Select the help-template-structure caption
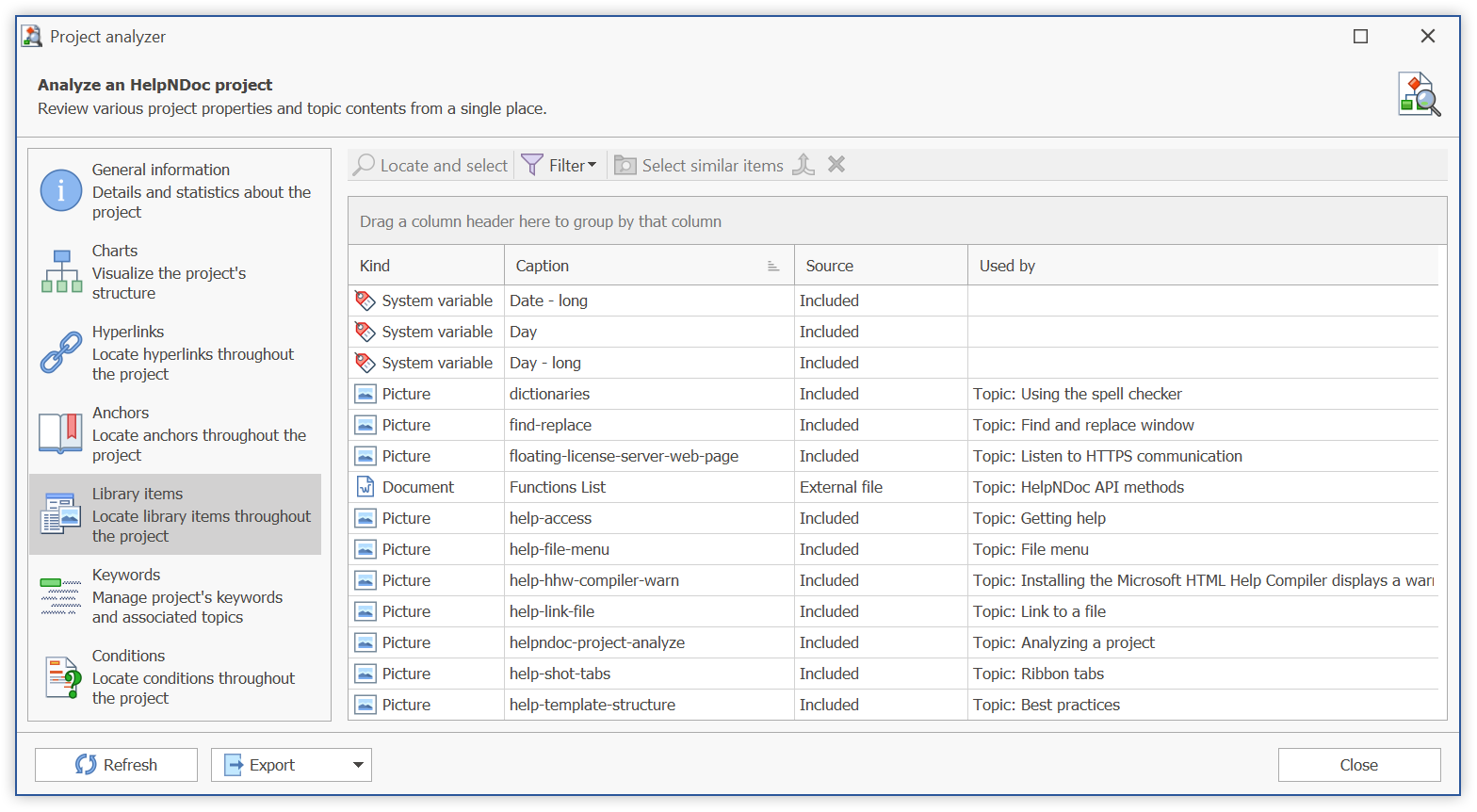1477x812 pixels. coord(592,705)
